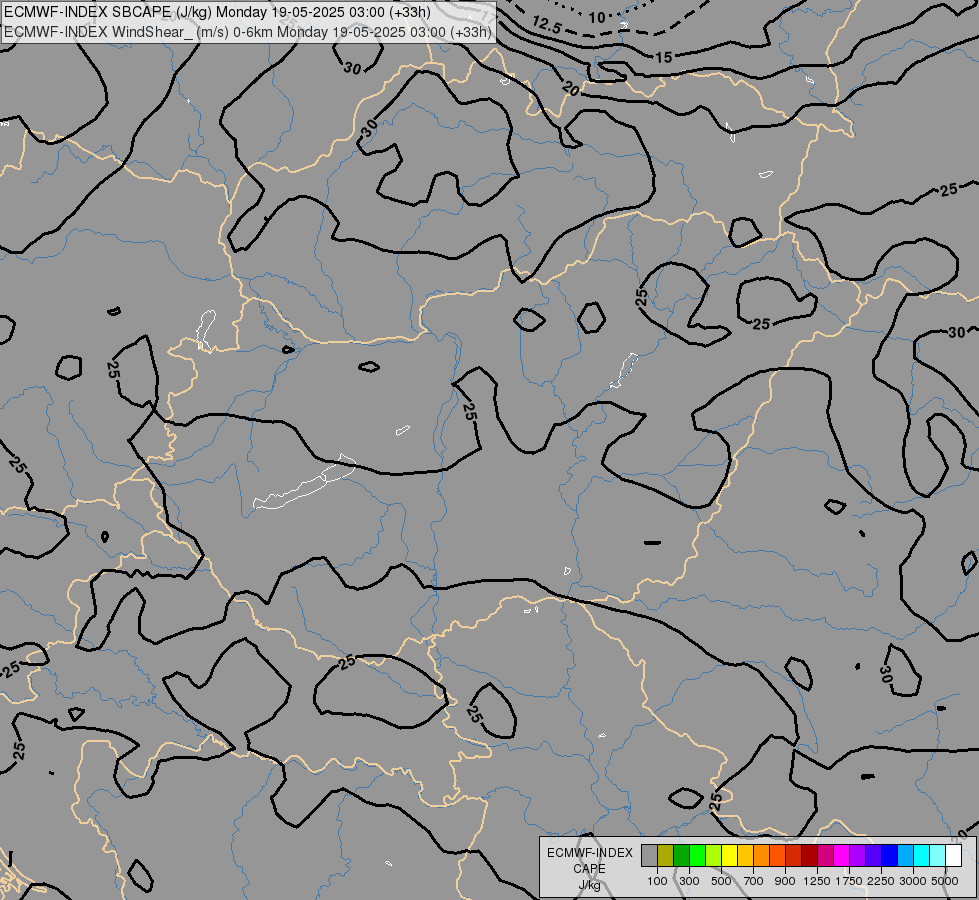Viewport: 979px width, 900px height.
Task: Click the legend value label 3000
Action: [913, 881]
